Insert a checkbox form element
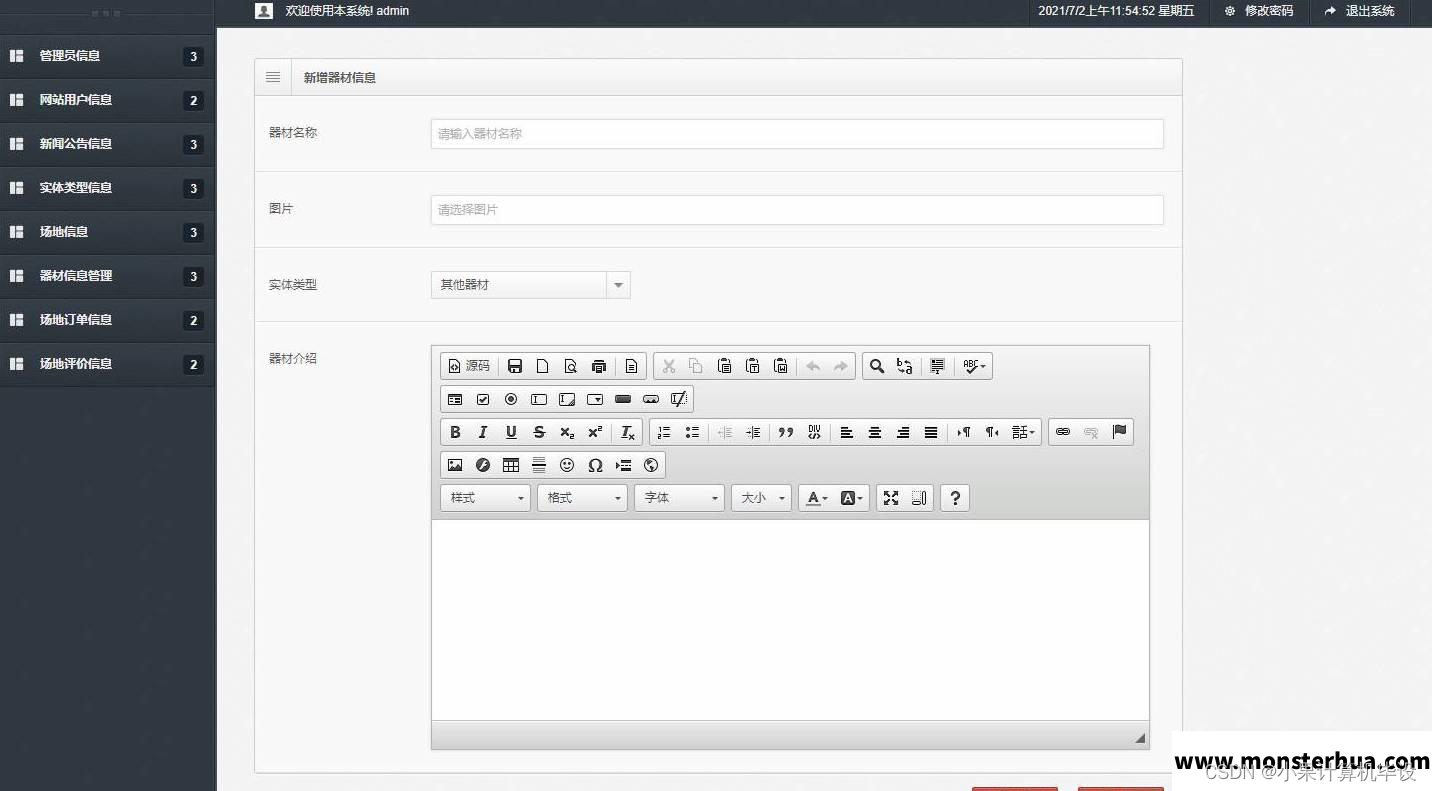1432x791 pixels. [483, 399]
